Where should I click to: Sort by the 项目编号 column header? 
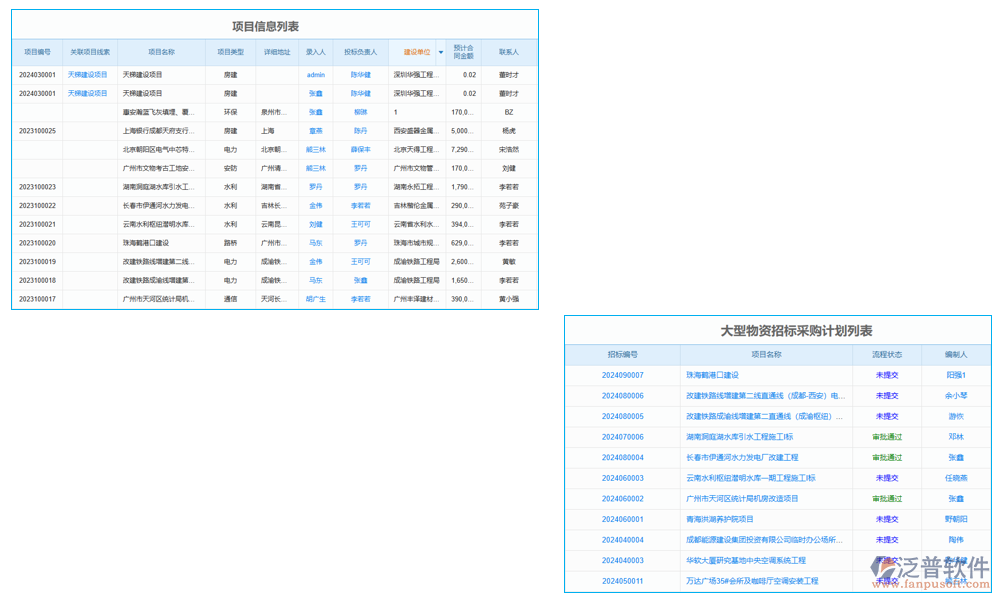[x=37, y=51]
